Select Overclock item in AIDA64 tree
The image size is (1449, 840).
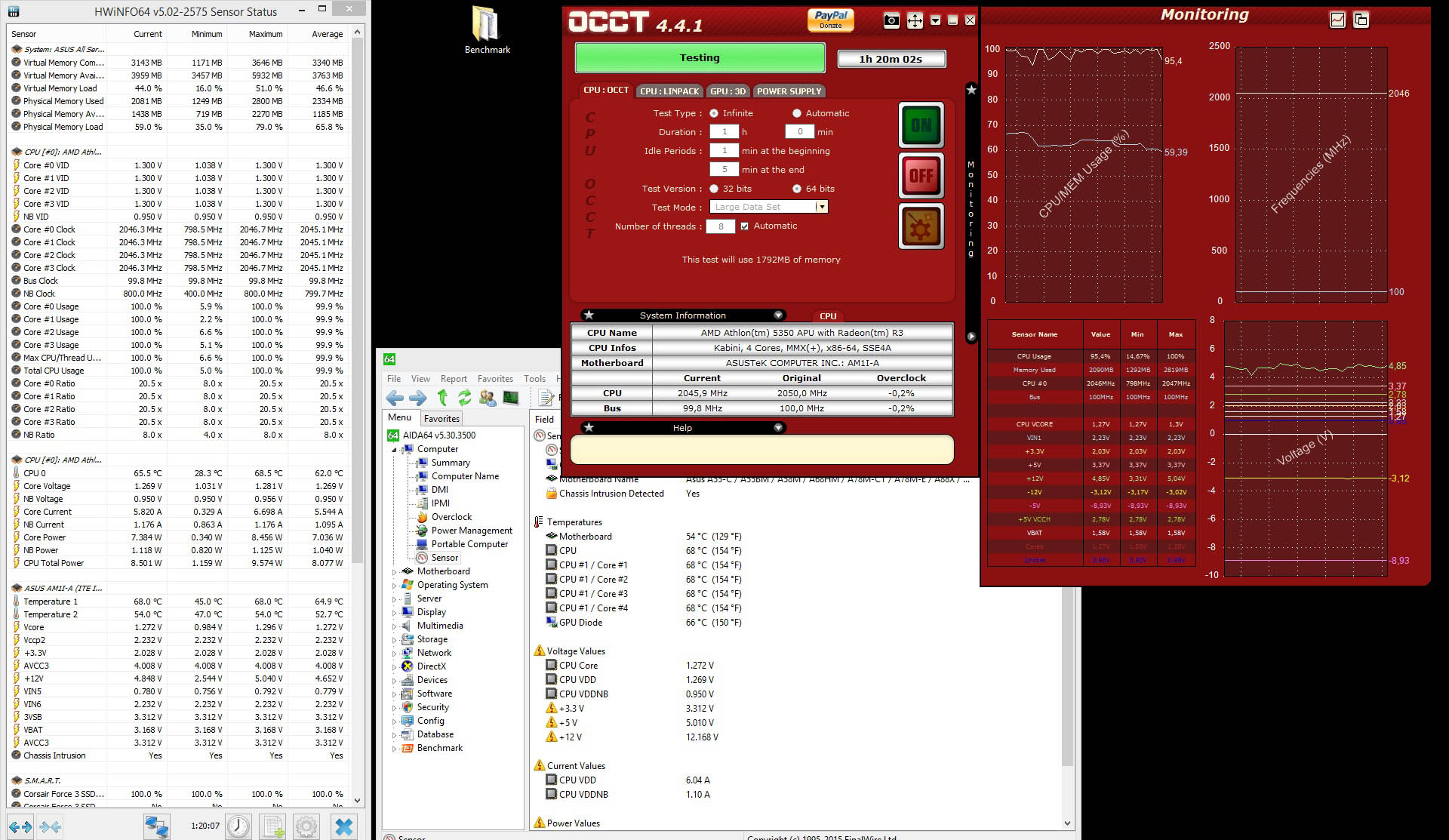pyautogui.click(x=451, y=517)
